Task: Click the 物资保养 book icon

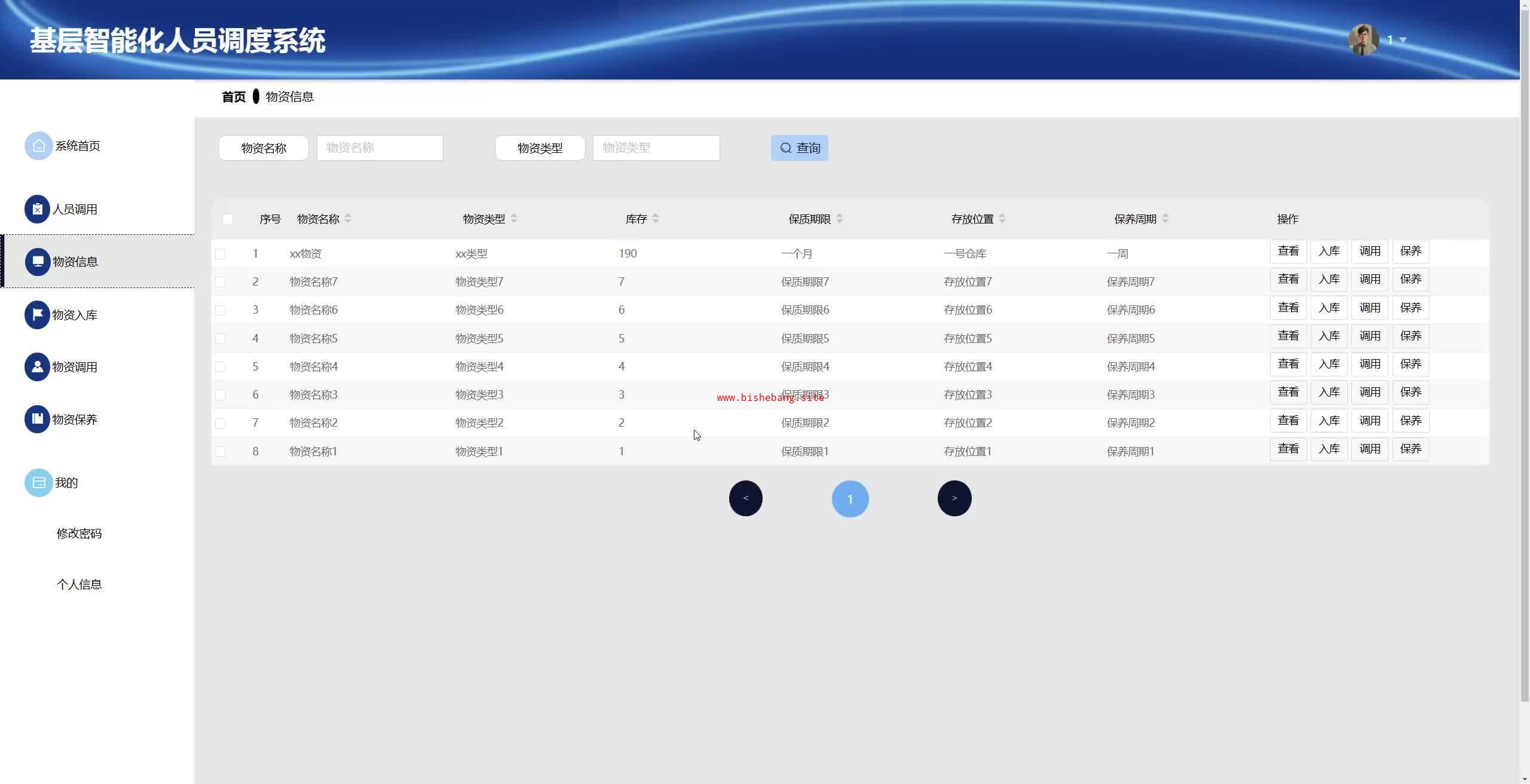Action: coord(37,419)
